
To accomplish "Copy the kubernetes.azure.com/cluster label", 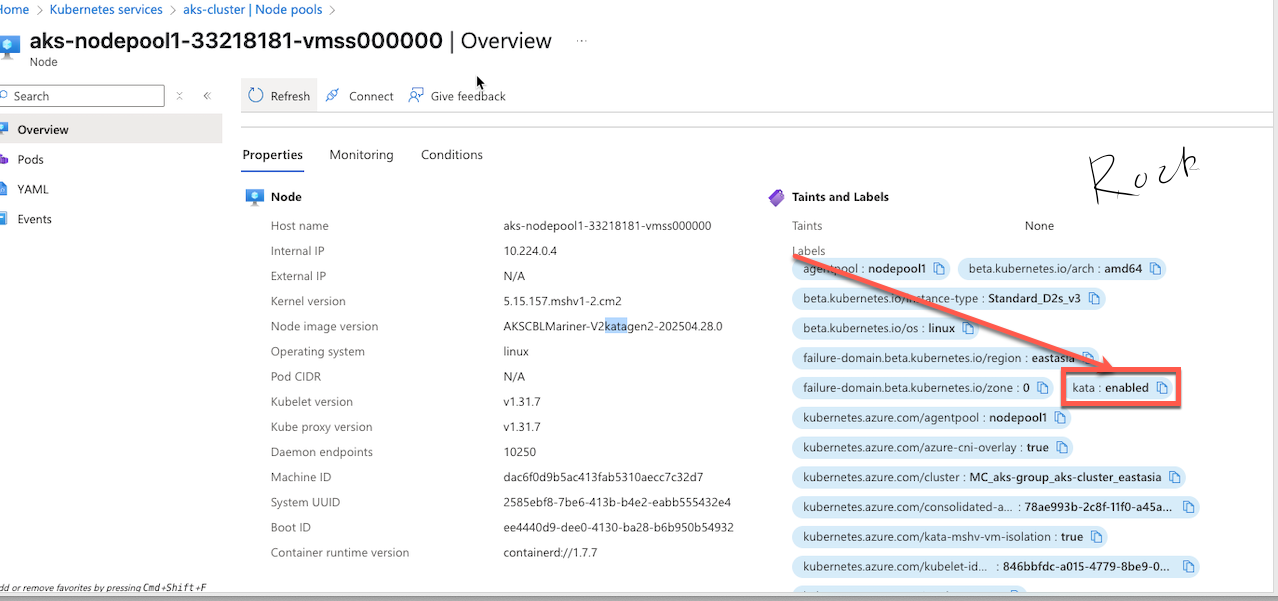I will coord(1175,477).
